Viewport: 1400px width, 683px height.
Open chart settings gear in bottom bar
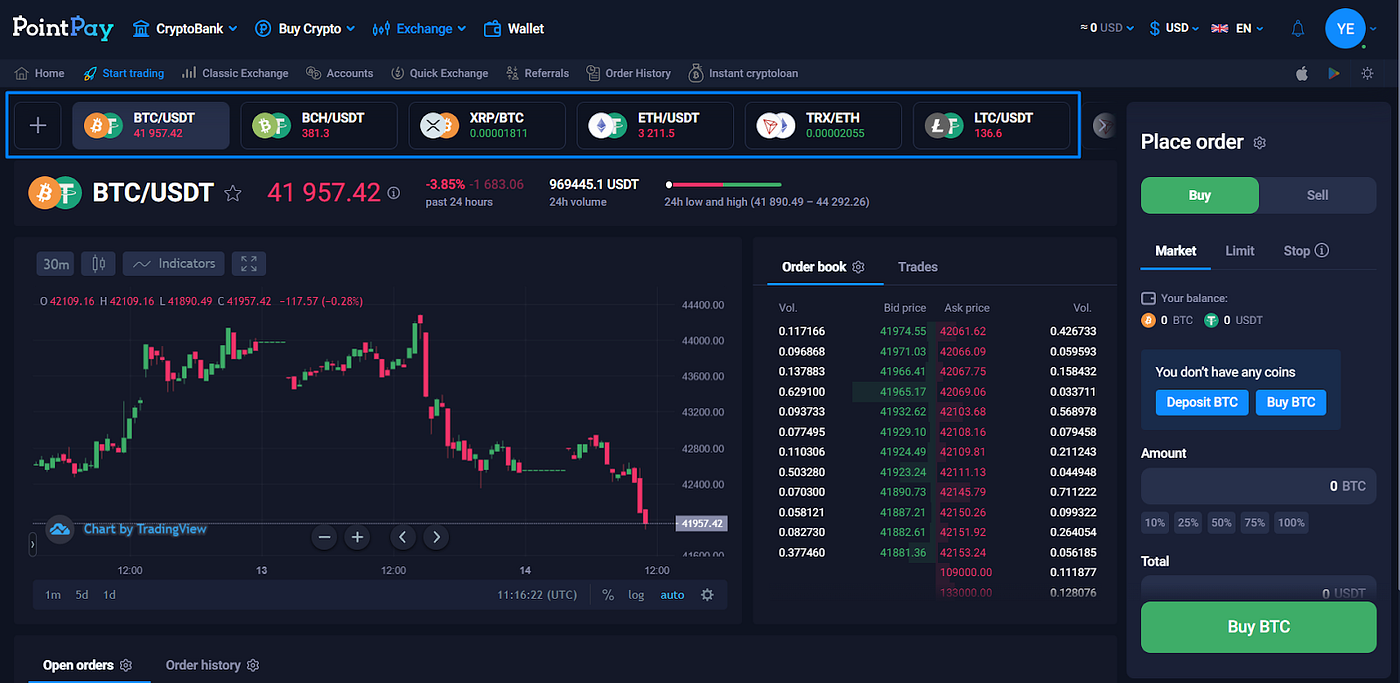[x=707, y=594]
